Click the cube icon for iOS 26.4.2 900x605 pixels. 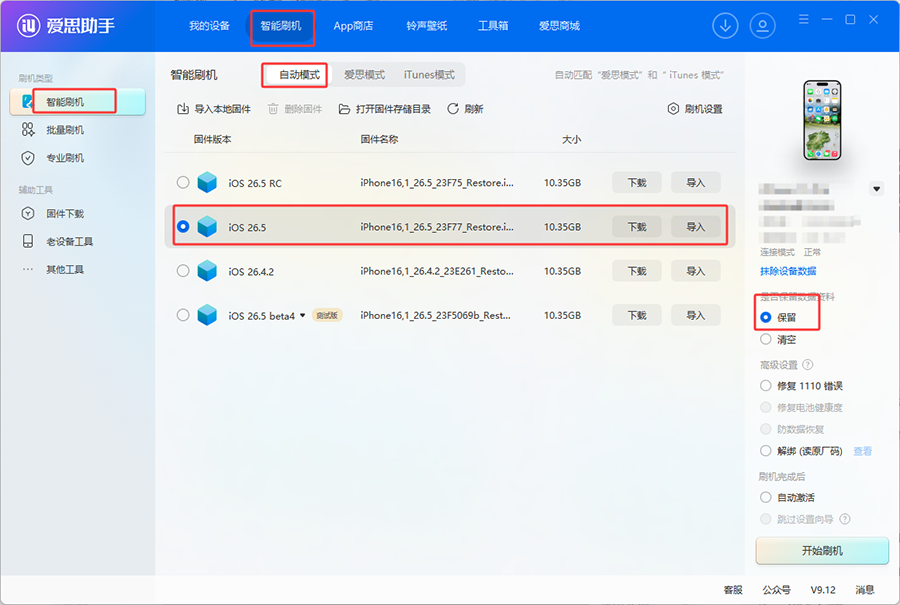pos(207,271)
